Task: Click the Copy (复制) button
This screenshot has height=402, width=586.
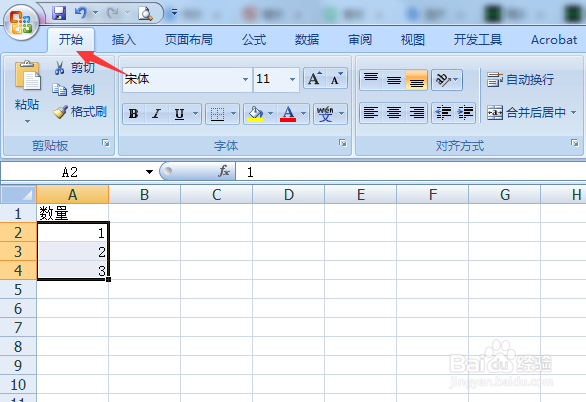Action: pos(74,90)
